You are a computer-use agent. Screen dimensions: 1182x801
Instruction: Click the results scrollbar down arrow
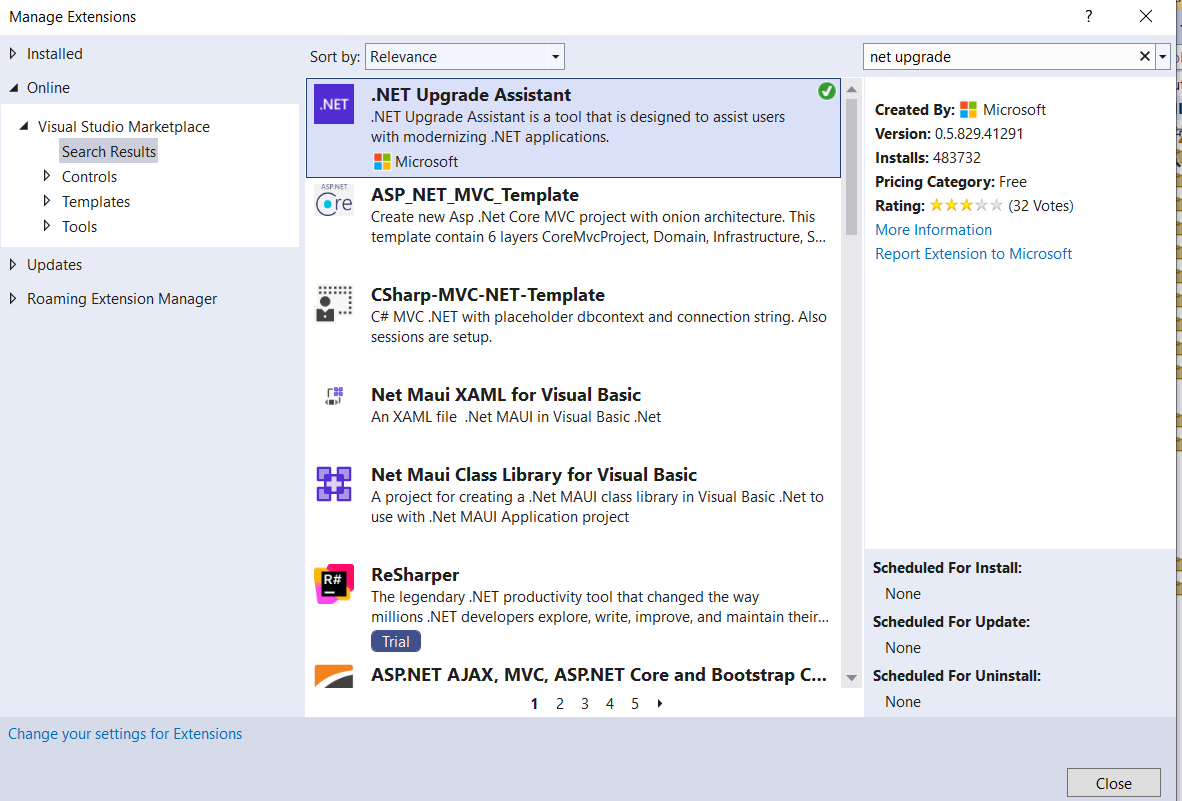click(x=852, y=677)
